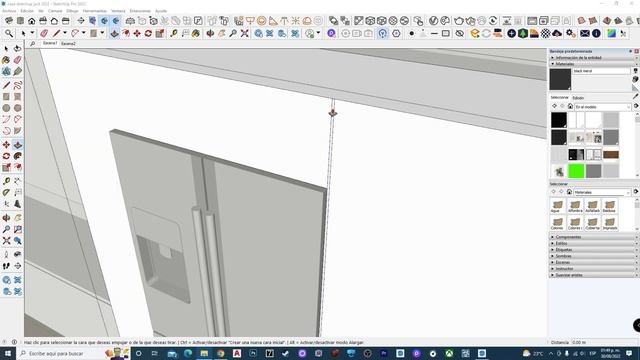640x360 pixels.
Task: Click the Distancia measurement field
Action: pyautogui.click(x=604, y=342)
